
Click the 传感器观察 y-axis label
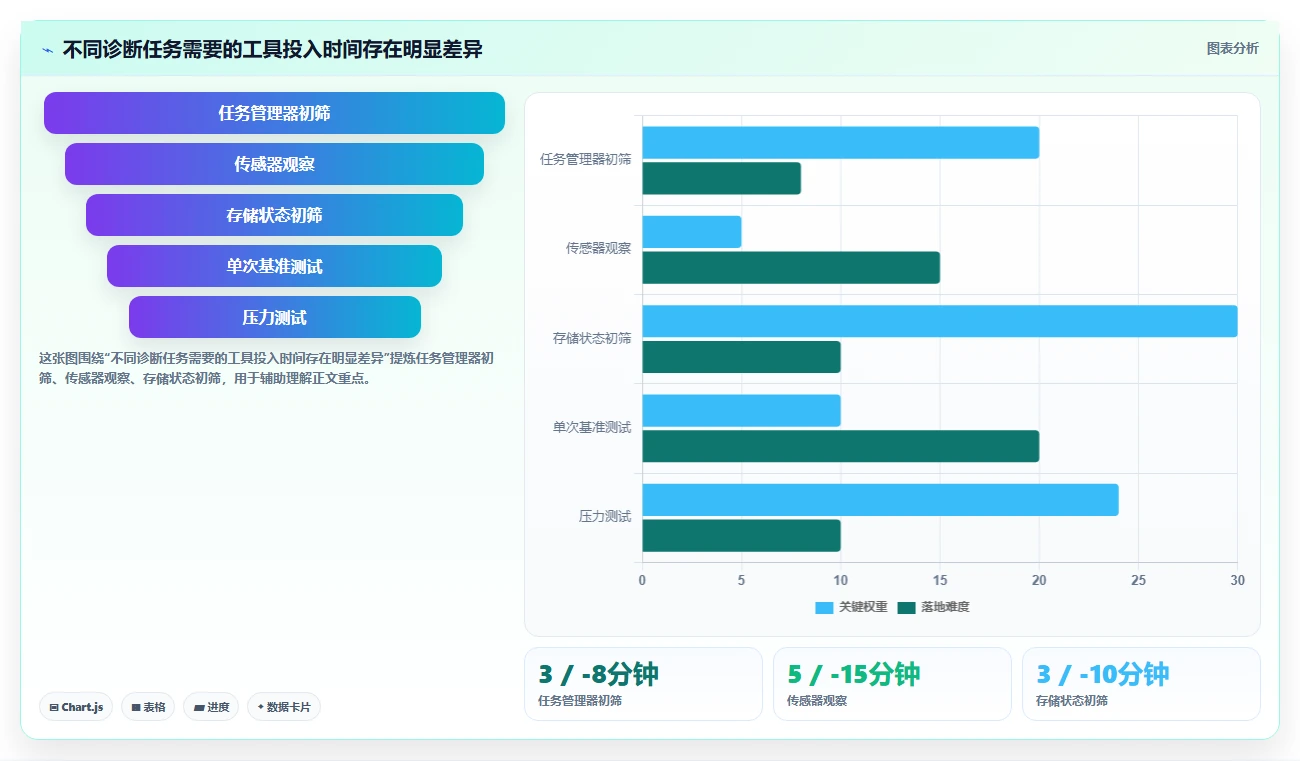(598, 248)
